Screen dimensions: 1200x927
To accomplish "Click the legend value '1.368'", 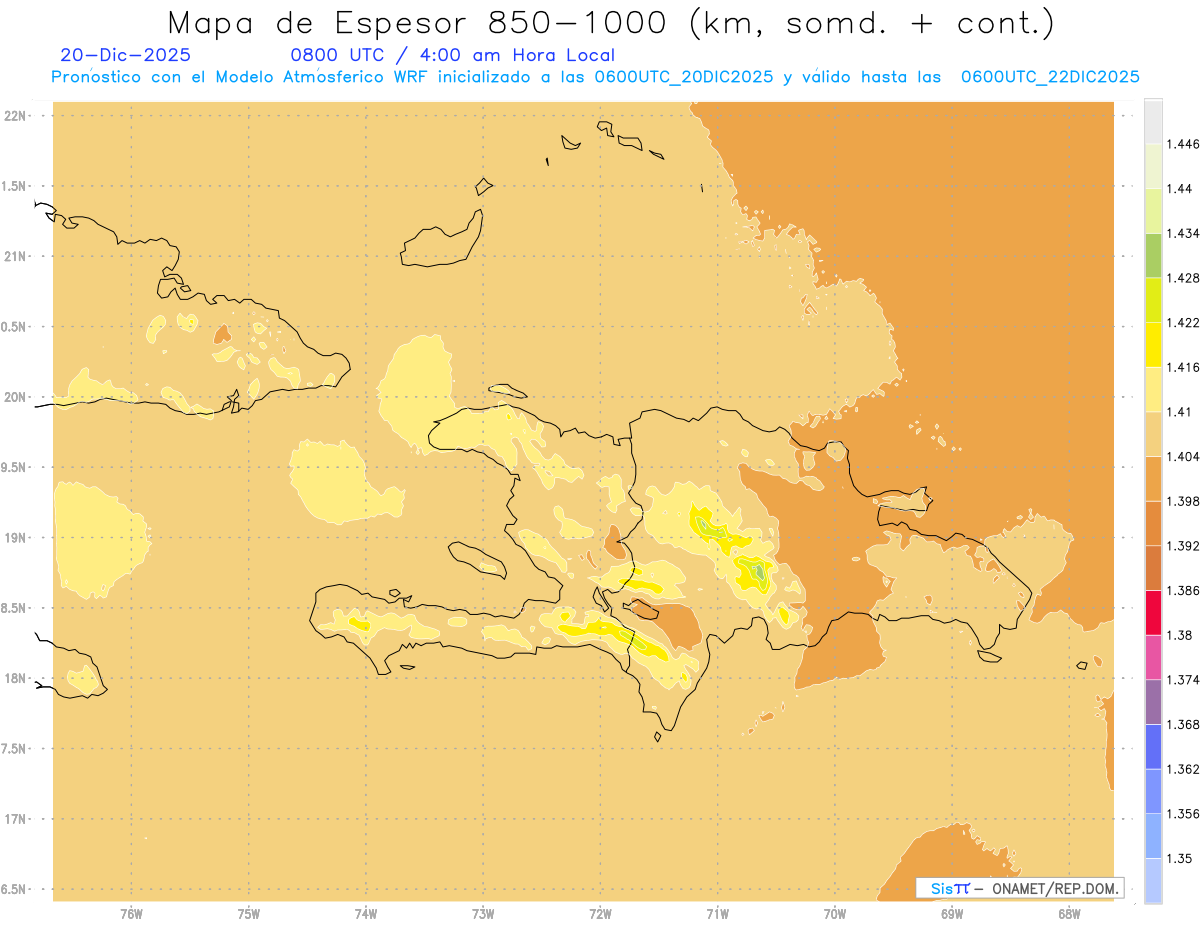I will click(1183, 724).
